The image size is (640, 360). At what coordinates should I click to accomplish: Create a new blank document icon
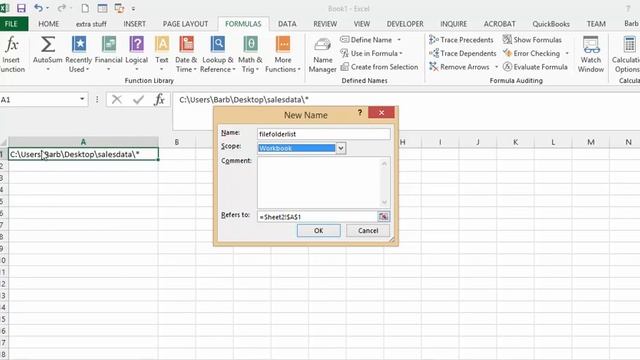85,8
